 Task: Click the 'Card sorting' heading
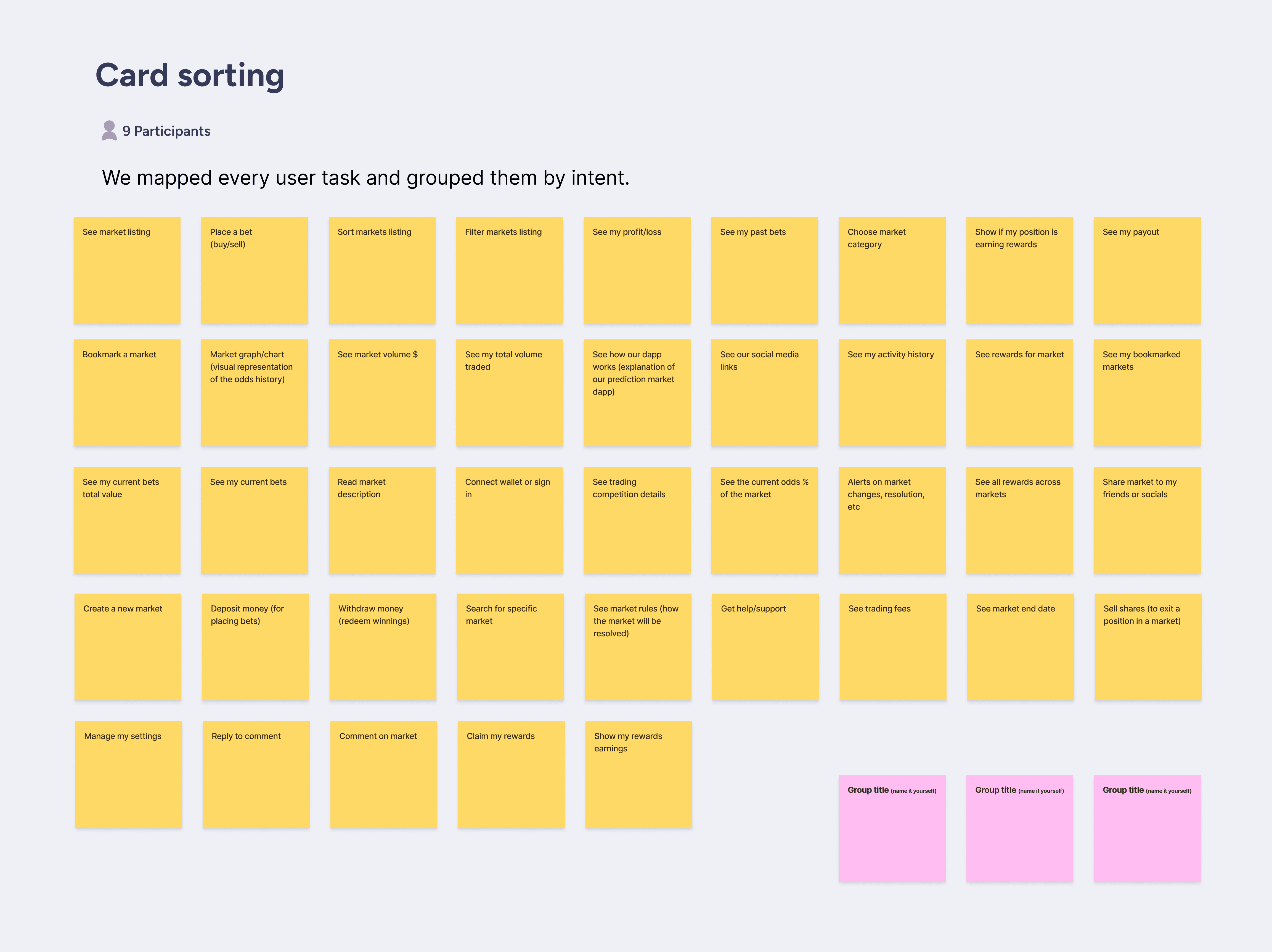click(190, 75)
